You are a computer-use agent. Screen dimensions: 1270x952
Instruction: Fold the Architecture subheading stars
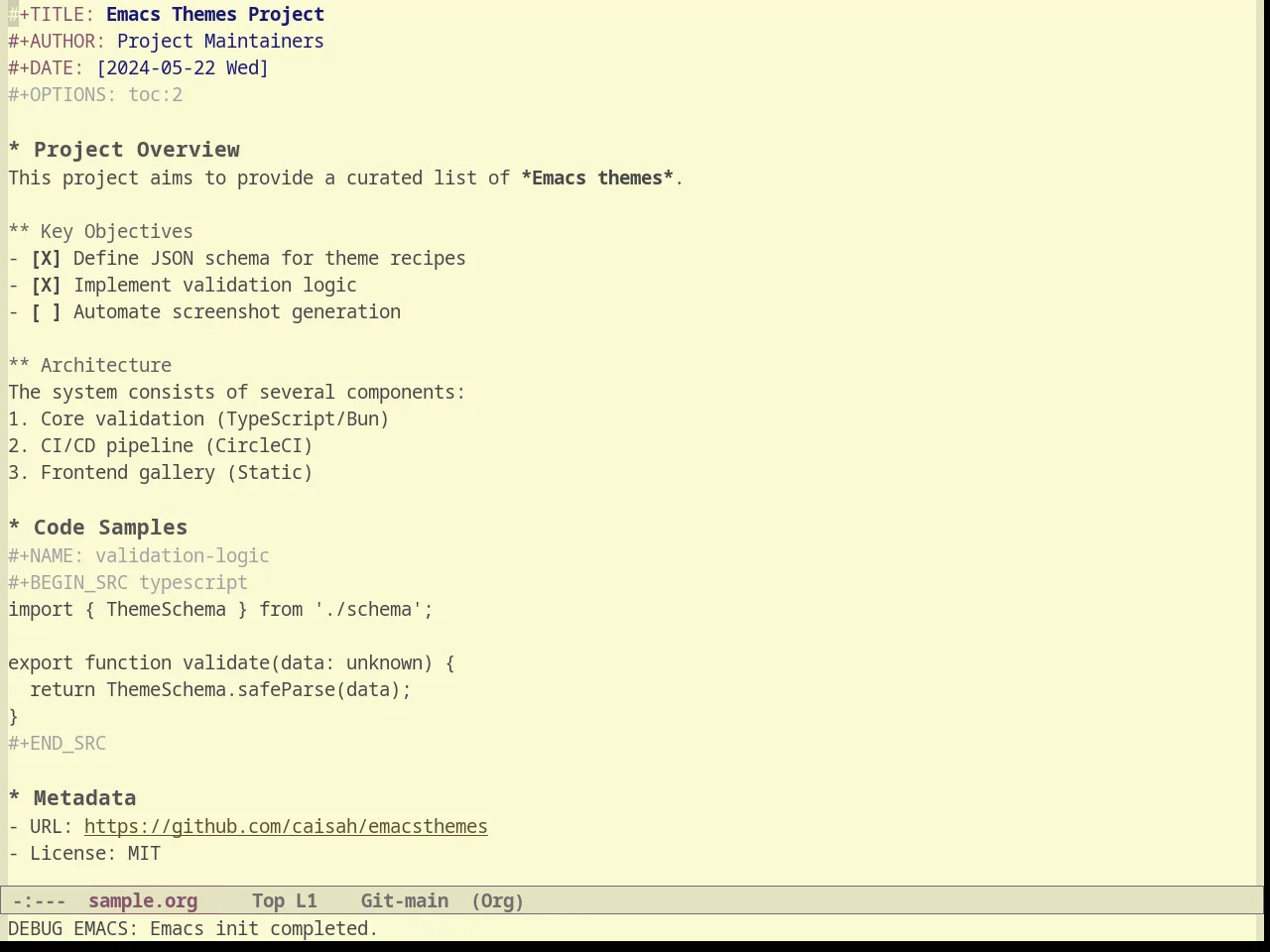coord(19,366)
